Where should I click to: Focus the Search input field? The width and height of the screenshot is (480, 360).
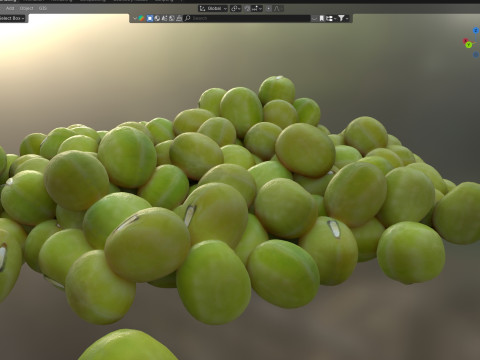click(247, 18)
